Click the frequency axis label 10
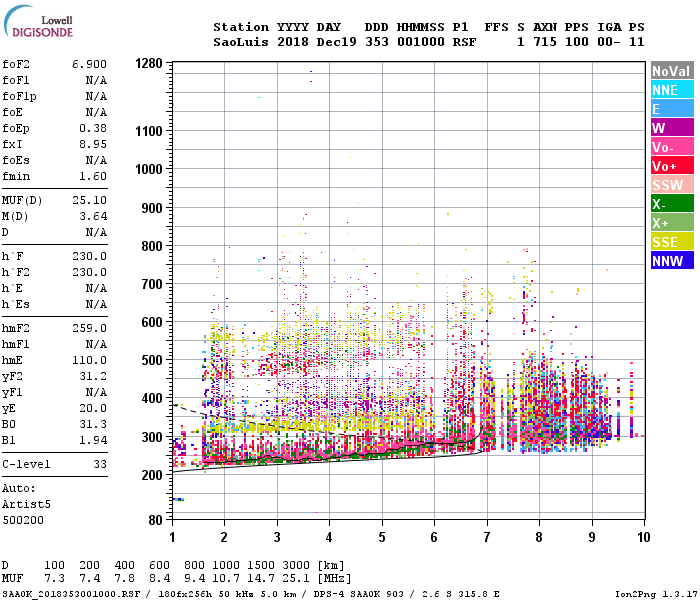The width and height of the screenshot is (700, 600). point(643,537)
